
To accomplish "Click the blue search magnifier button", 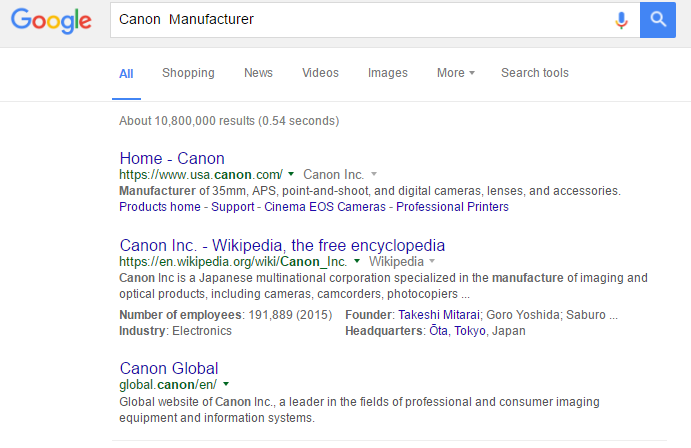I will pyautogui.click(x=658, y=20).
